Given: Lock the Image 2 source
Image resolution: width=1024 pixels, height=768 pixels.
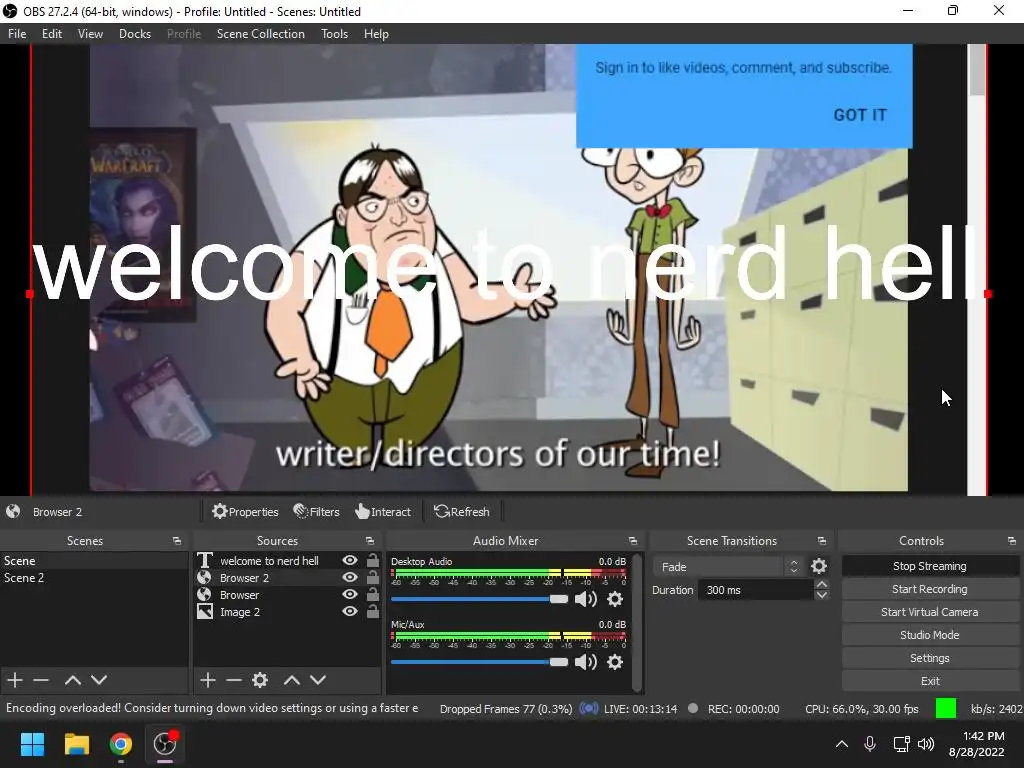Looking at the screenshot, I should click(x=372, y=611).
